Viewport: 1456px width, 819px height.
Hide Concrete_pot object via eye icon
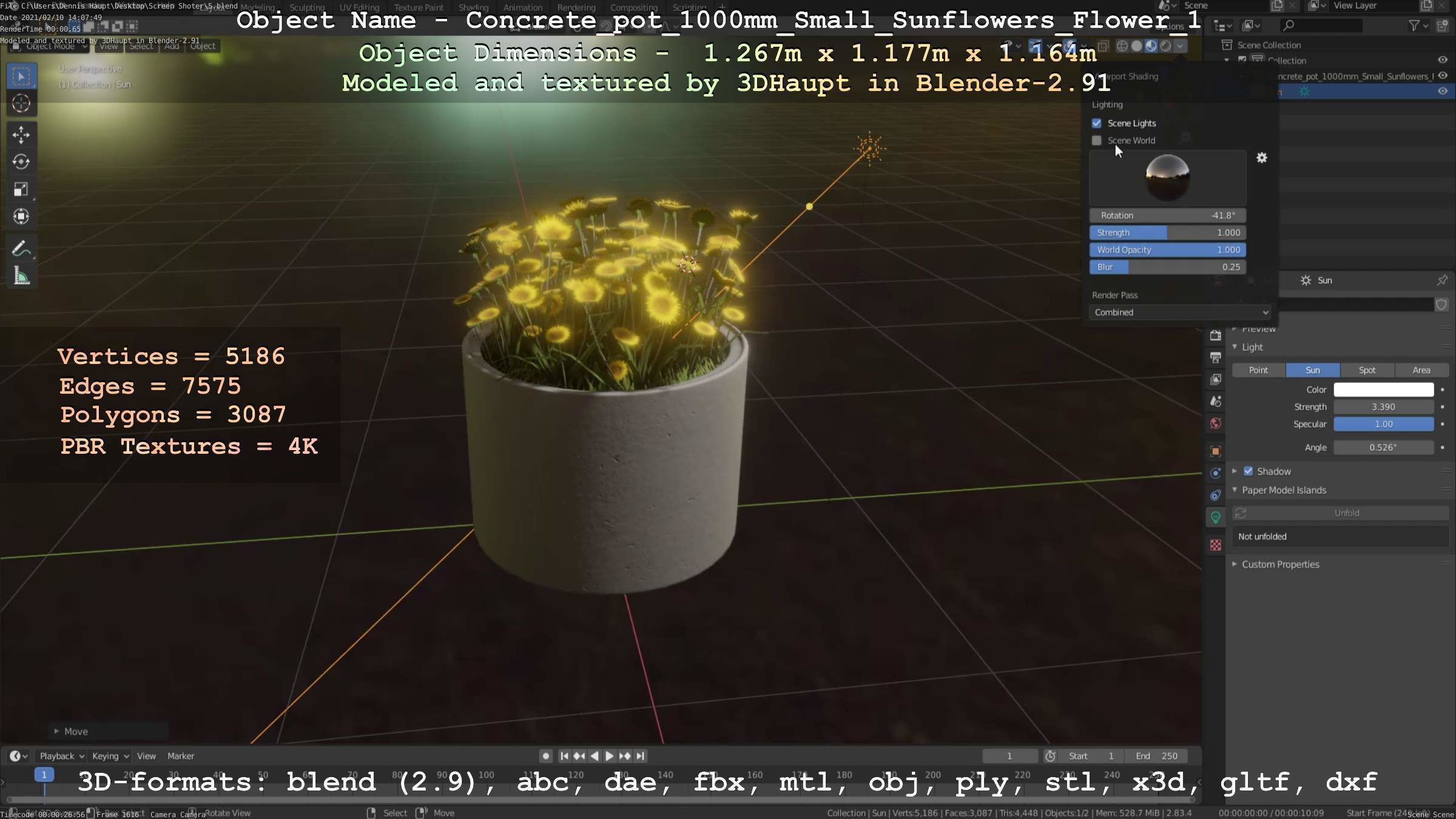point(1443,76)
